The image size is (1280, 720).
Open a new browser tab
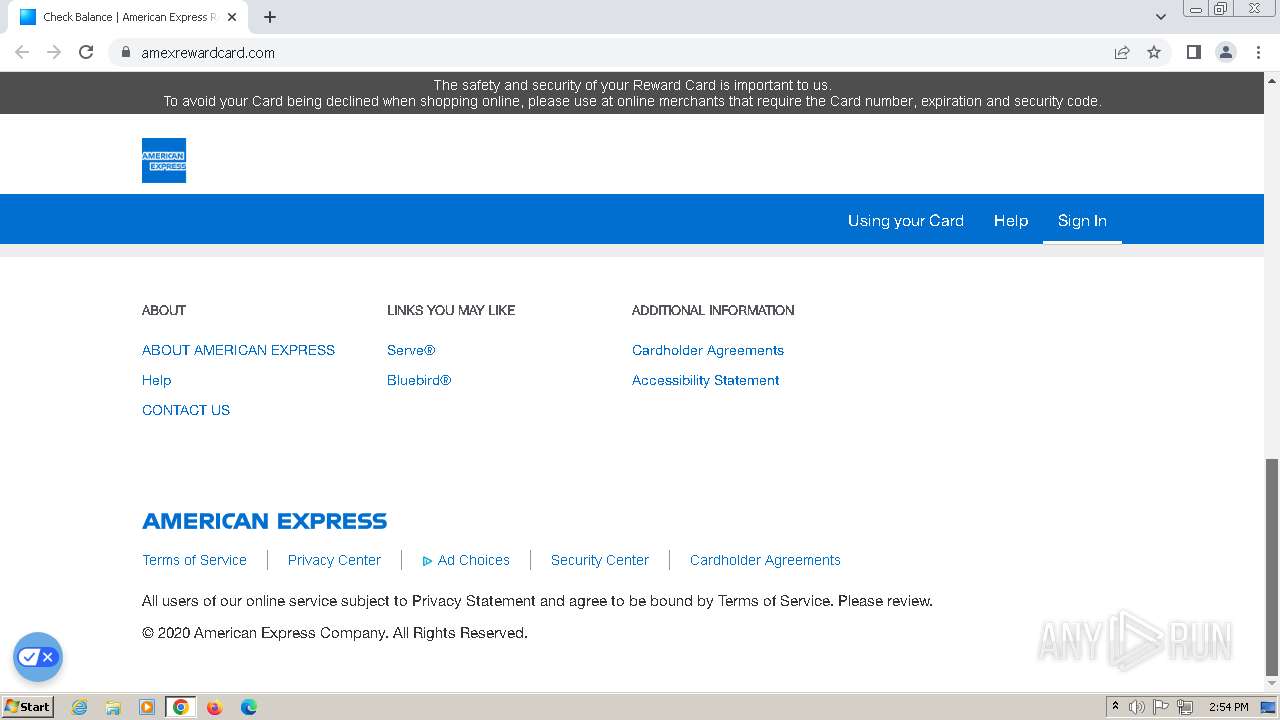coord(270,17)
